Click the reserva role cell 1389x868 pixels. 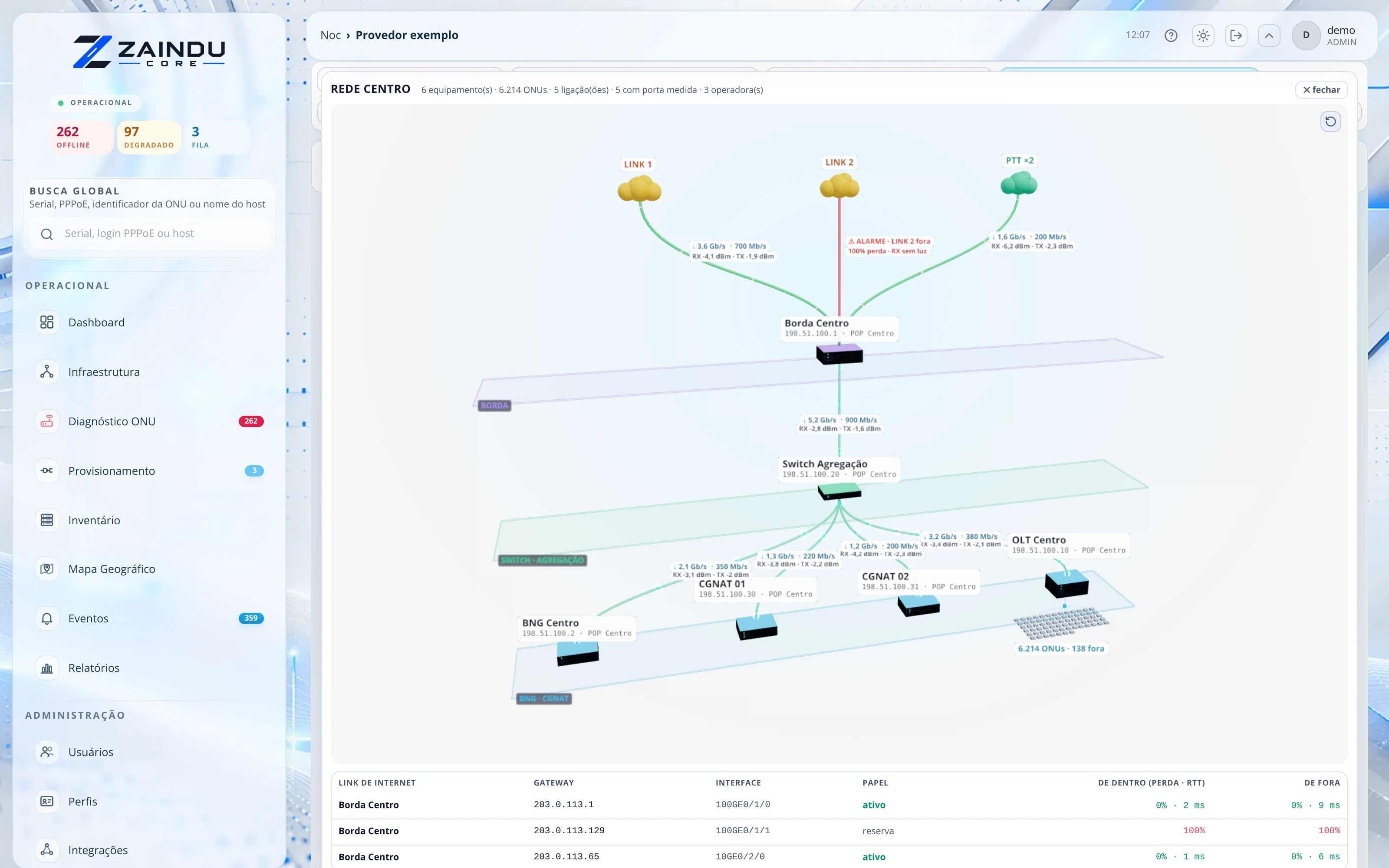(x=878, y=831)
